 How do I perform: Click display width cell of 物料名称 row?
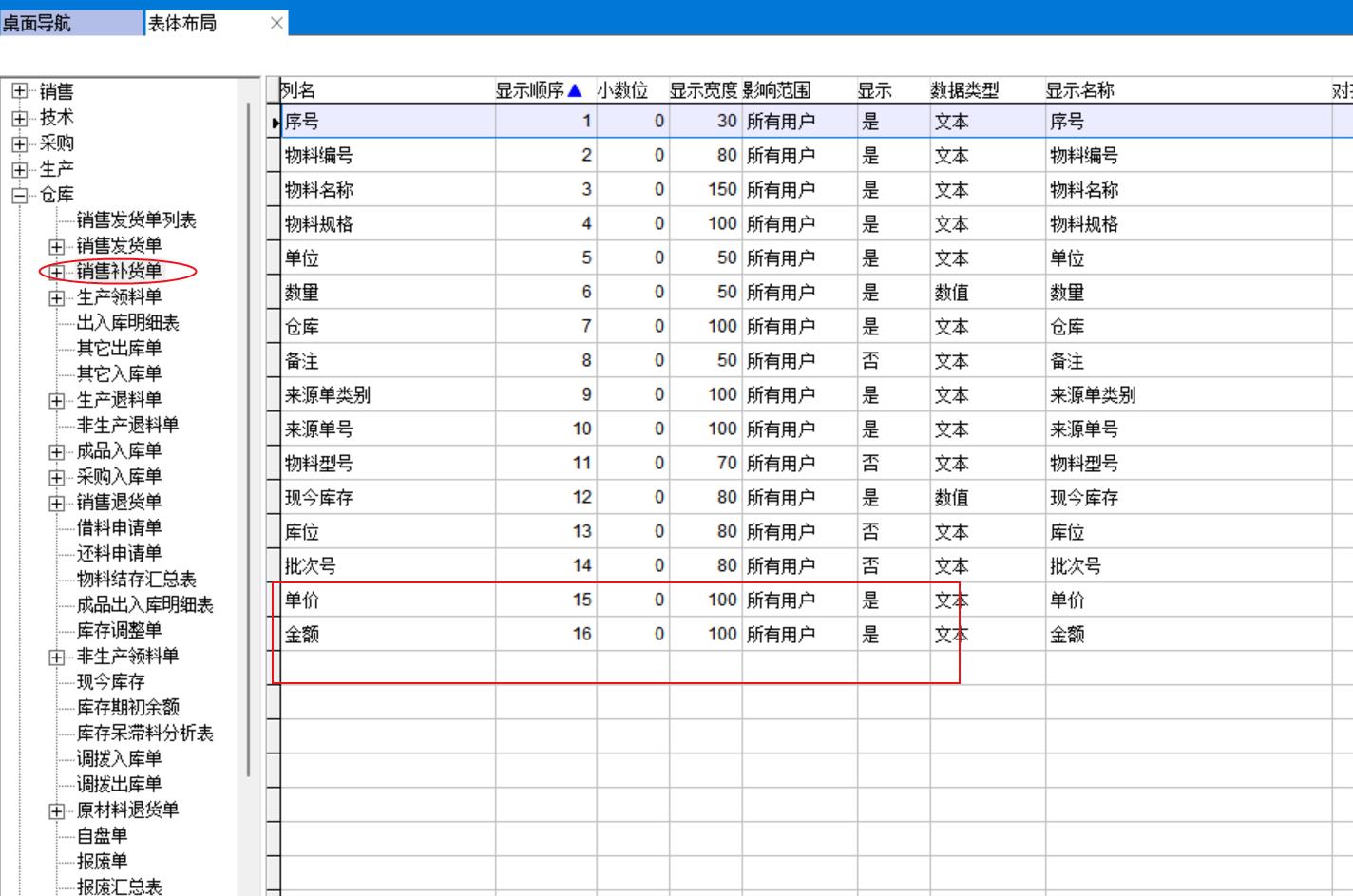point(705,190)
